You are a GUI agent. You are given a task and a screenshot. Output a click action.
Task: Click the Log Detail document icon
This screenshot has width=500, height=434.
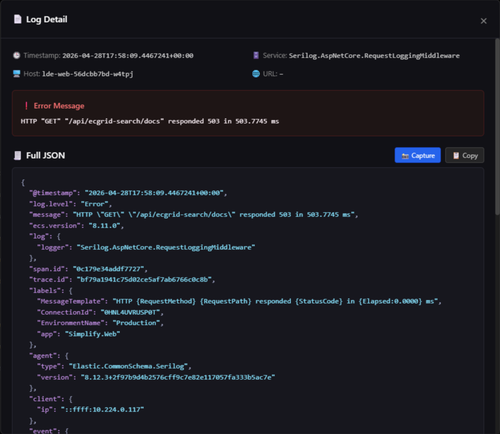pos(18,19)
